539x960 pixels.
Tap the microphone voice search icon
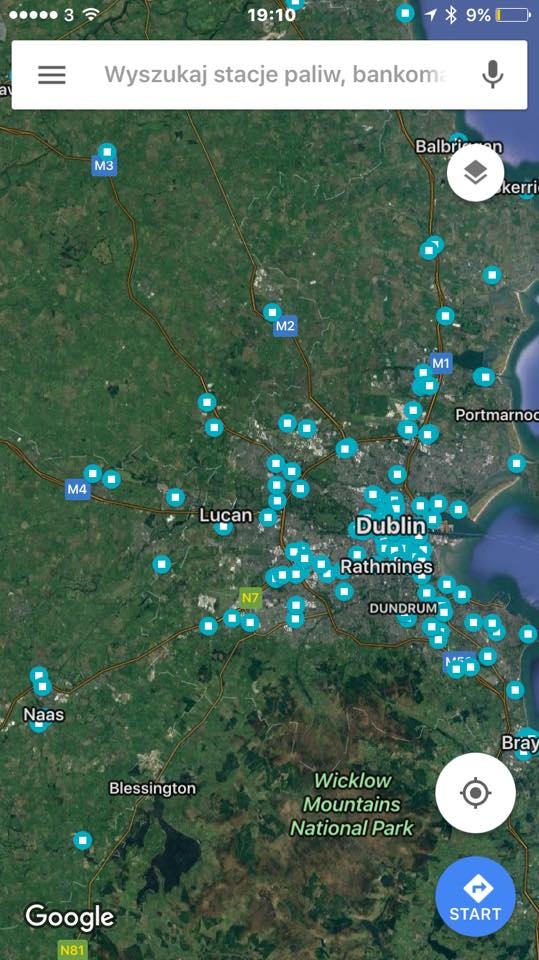coord(492,75)
